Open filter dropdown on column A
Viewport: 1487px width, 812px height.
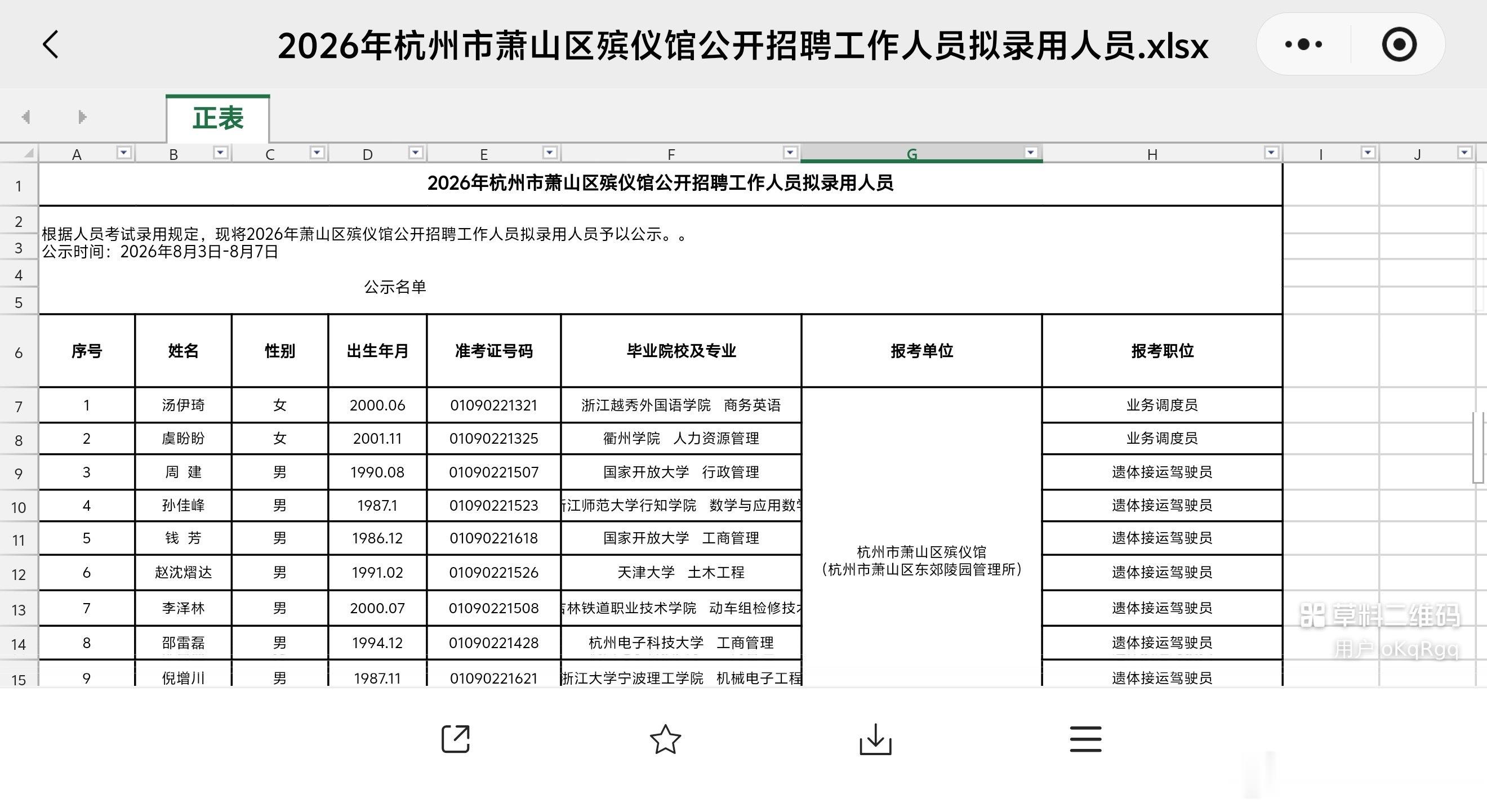click(x=124, y=153)
